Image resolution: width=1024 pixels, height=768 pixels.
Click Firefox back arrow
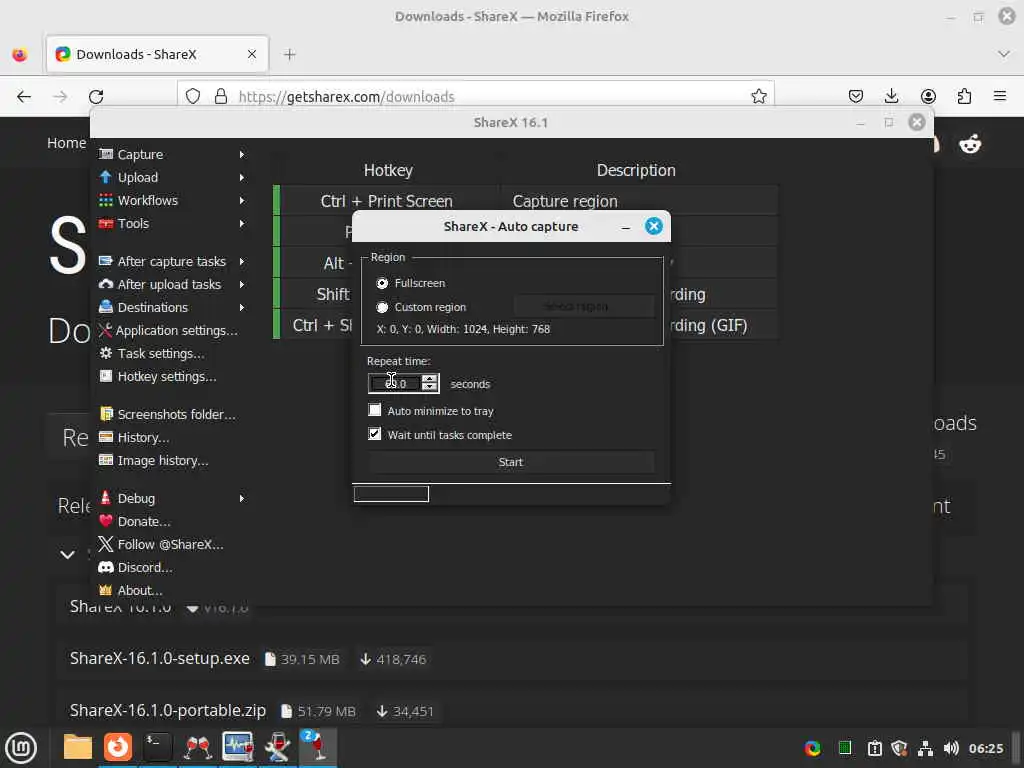click(24, 97)
